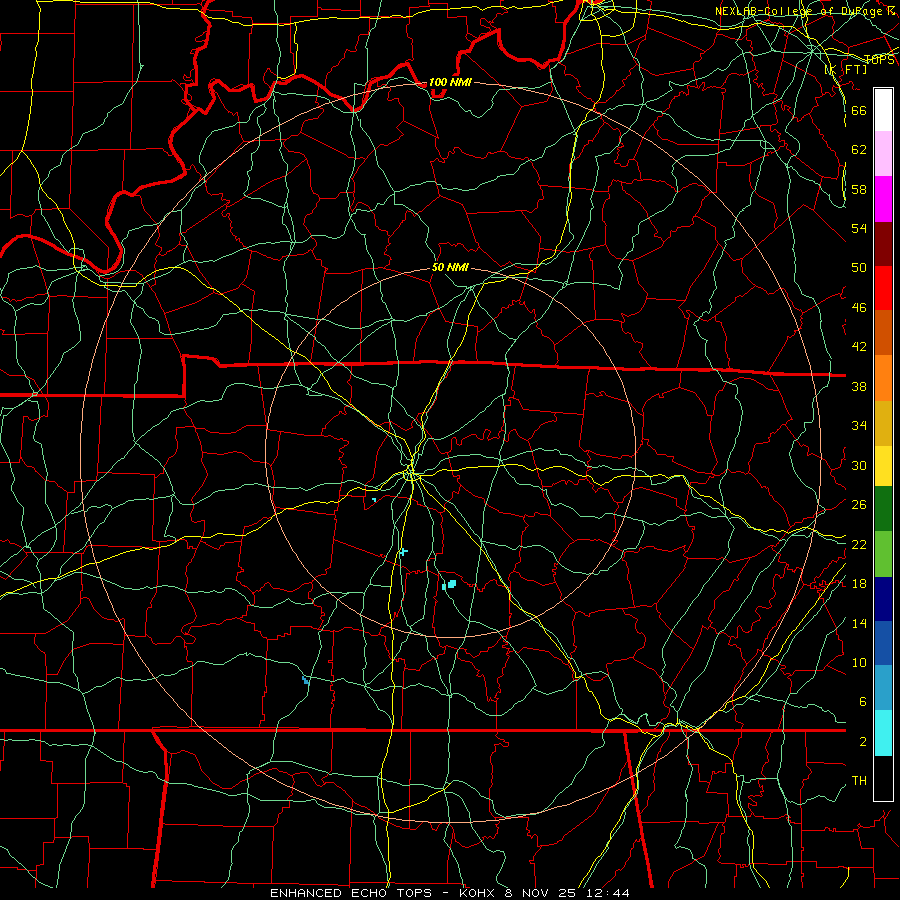Click the bright red legend swatch

pyautogui.click(x=883, y=288)
